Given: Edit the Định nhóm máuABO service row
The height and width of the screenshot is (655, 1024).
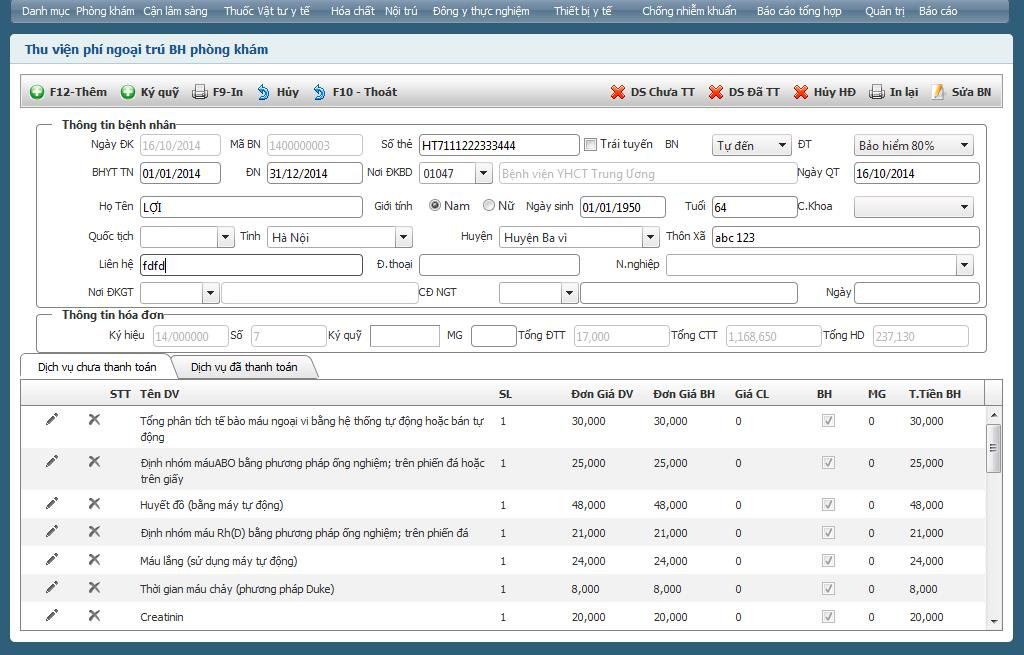Looking at the screenshot, I should pyautogui.click(x=52, y=461).
